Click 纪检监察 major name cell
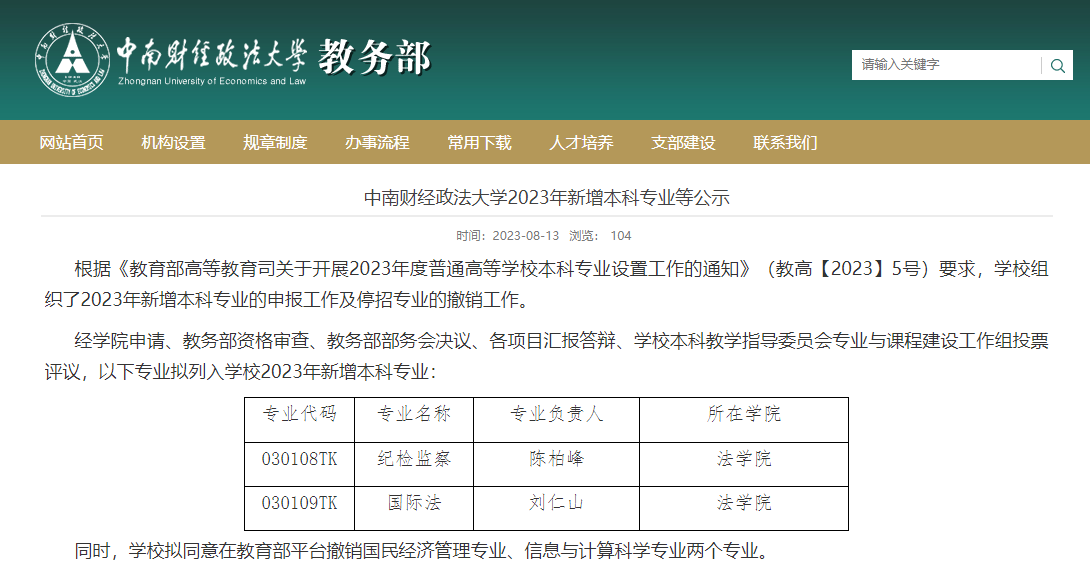The width and height of the screenshot is (1090, 572). coord(414,459)
